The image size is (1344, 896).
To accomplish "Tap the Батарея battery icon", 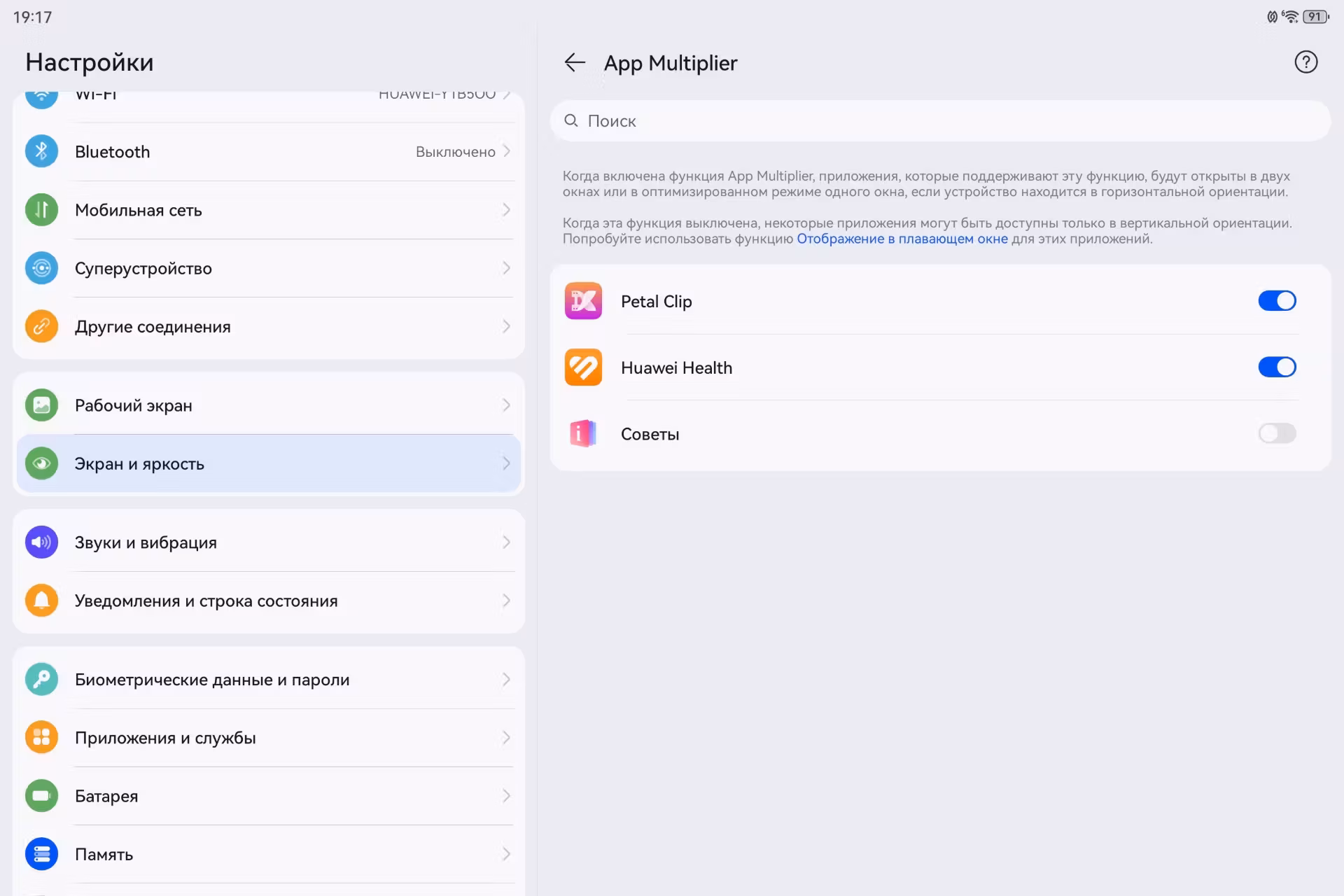I will [41, 795].
